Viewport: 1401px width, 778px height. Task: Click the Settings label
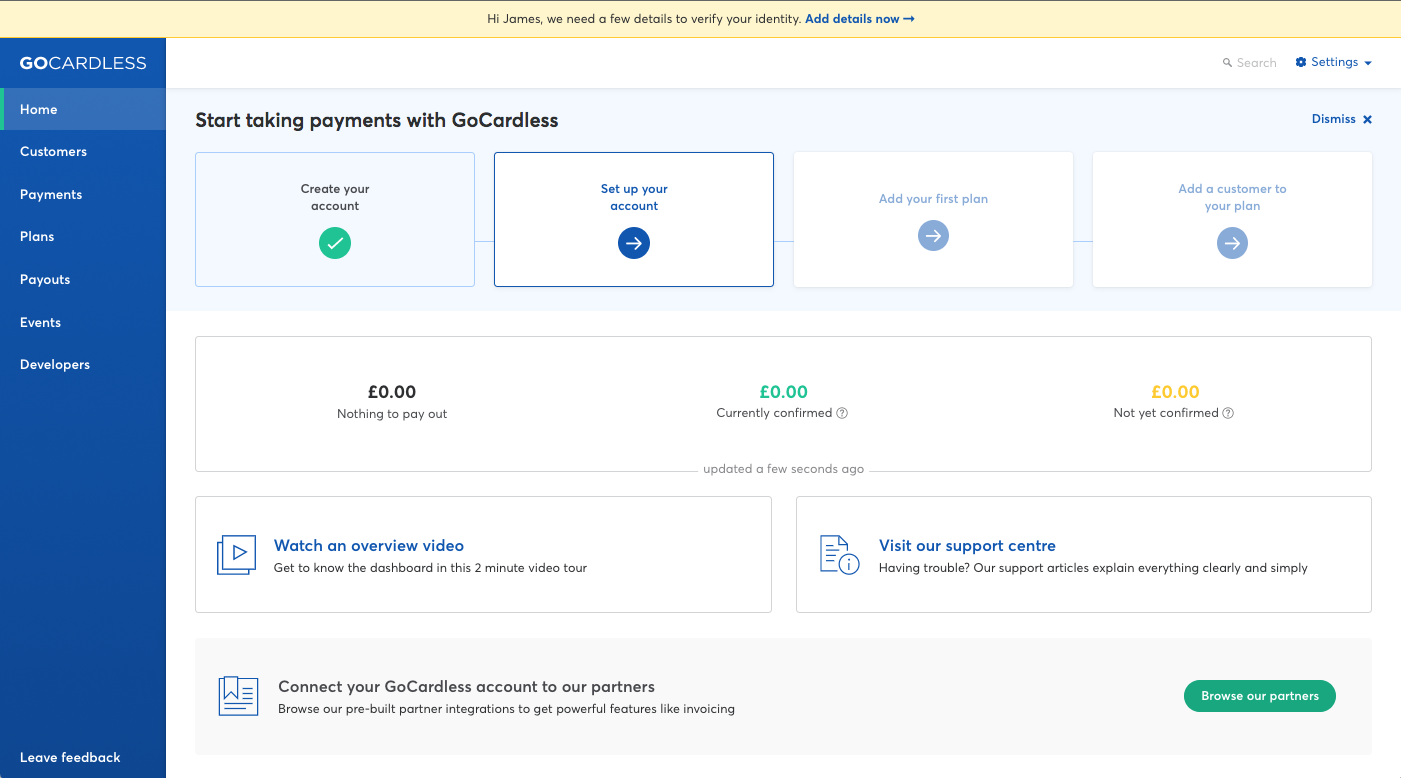[1334, 62]
